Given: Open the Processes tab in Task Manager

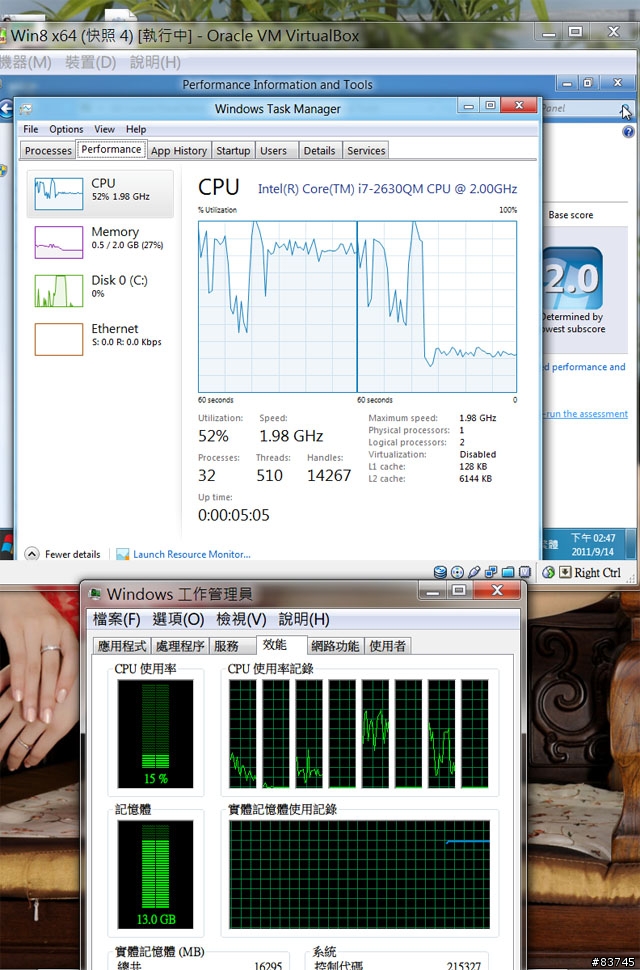Looking at the screenshot, I should coord(48,150).
